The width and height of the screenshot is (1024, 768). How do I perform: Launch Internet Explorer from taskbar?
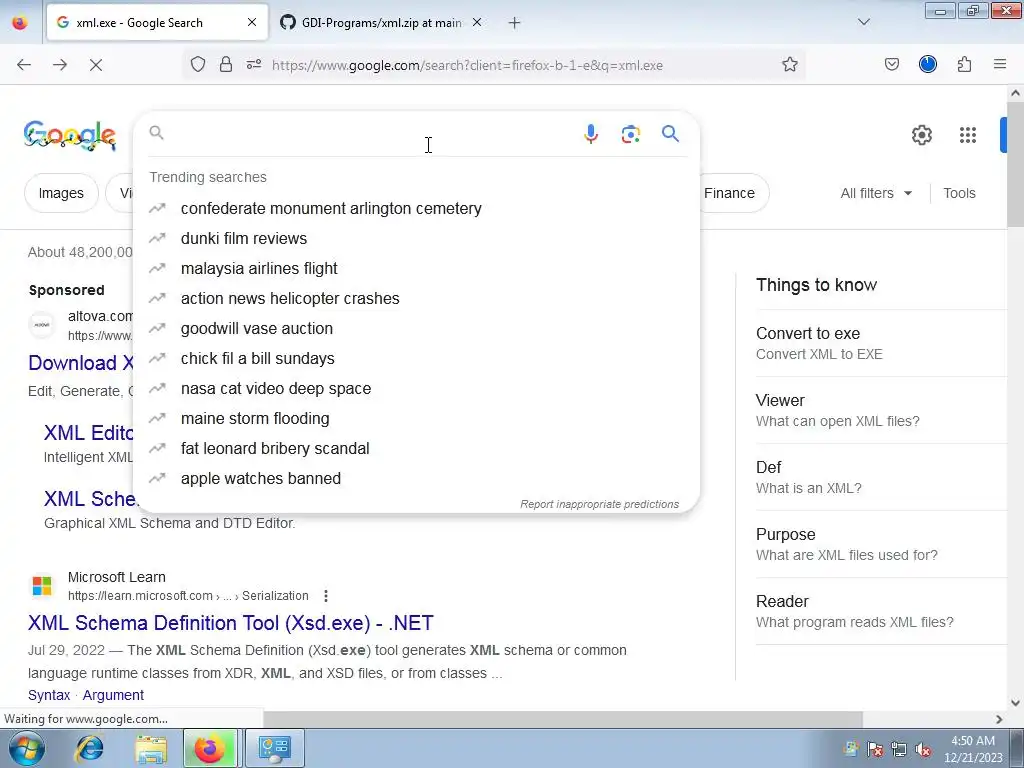(x=89, y=748)
